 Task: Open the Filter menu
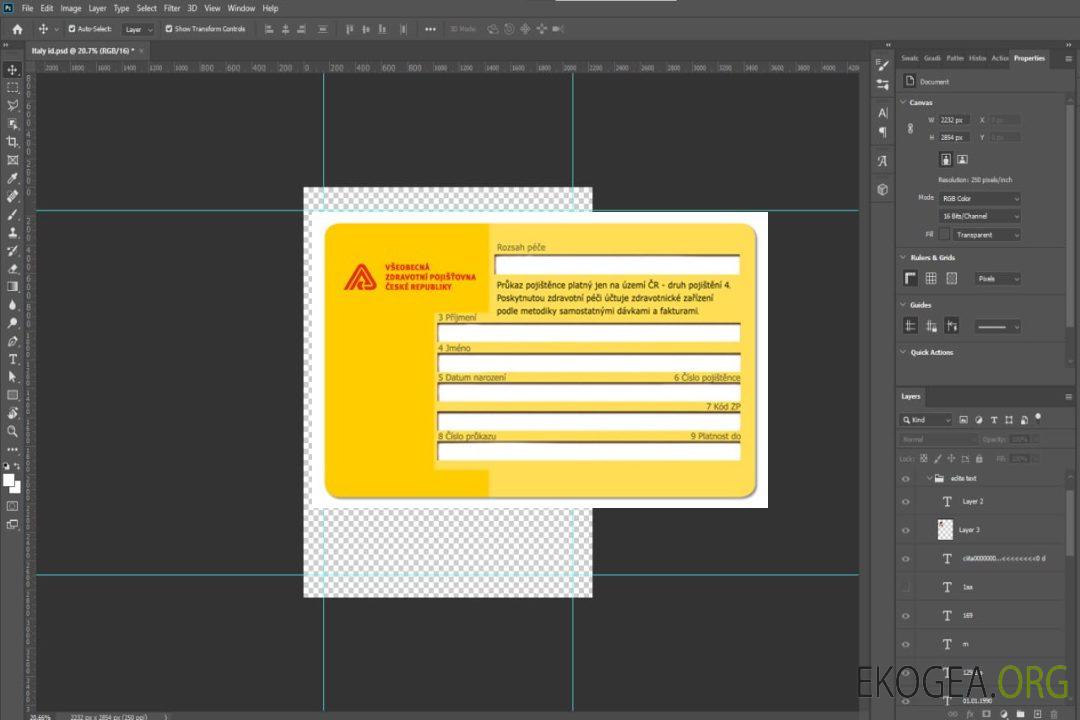pyautogui.click(x=172, y=8)
